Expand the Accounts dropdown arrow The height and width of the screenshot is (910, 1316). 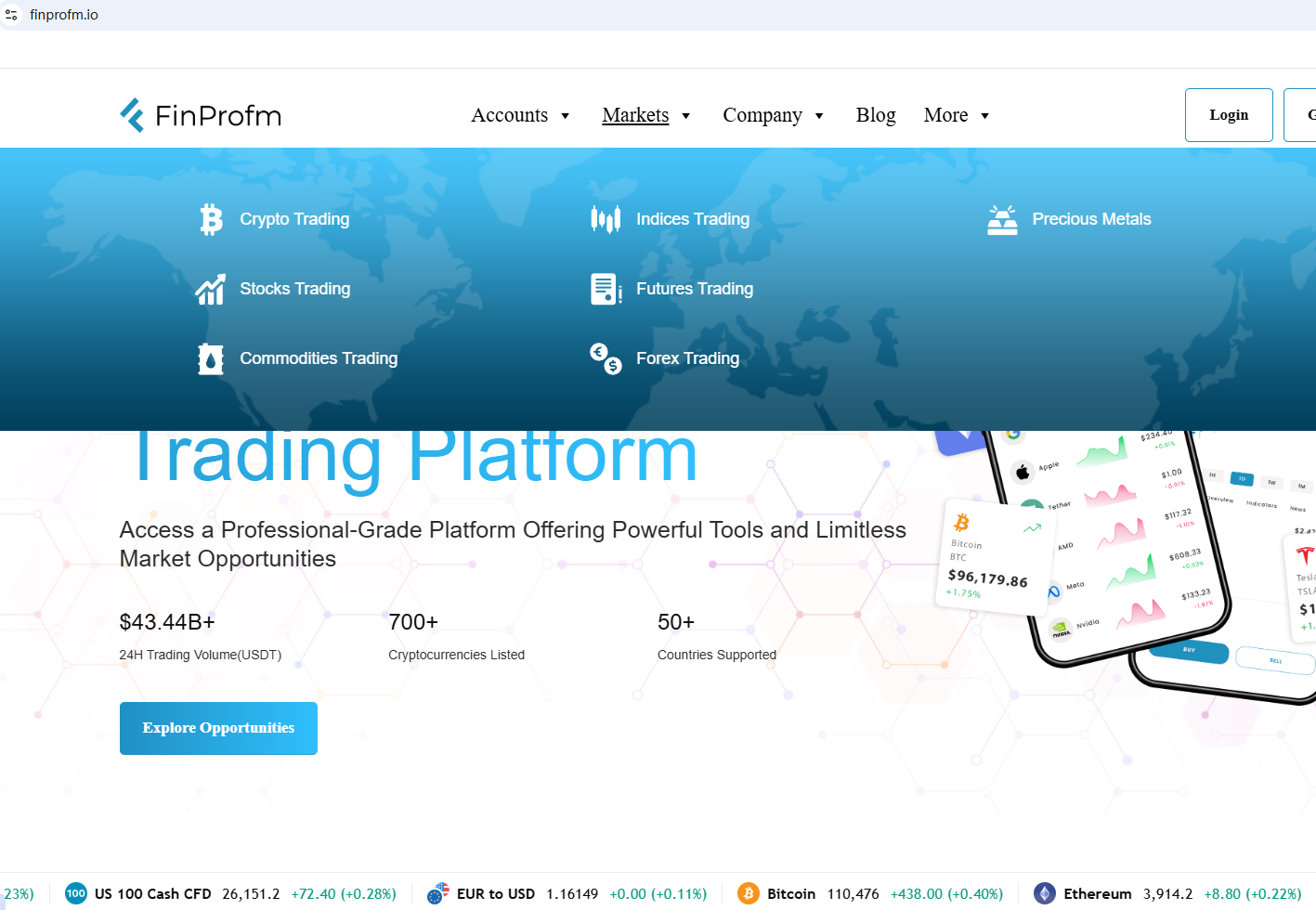click(x=565, y=116)
